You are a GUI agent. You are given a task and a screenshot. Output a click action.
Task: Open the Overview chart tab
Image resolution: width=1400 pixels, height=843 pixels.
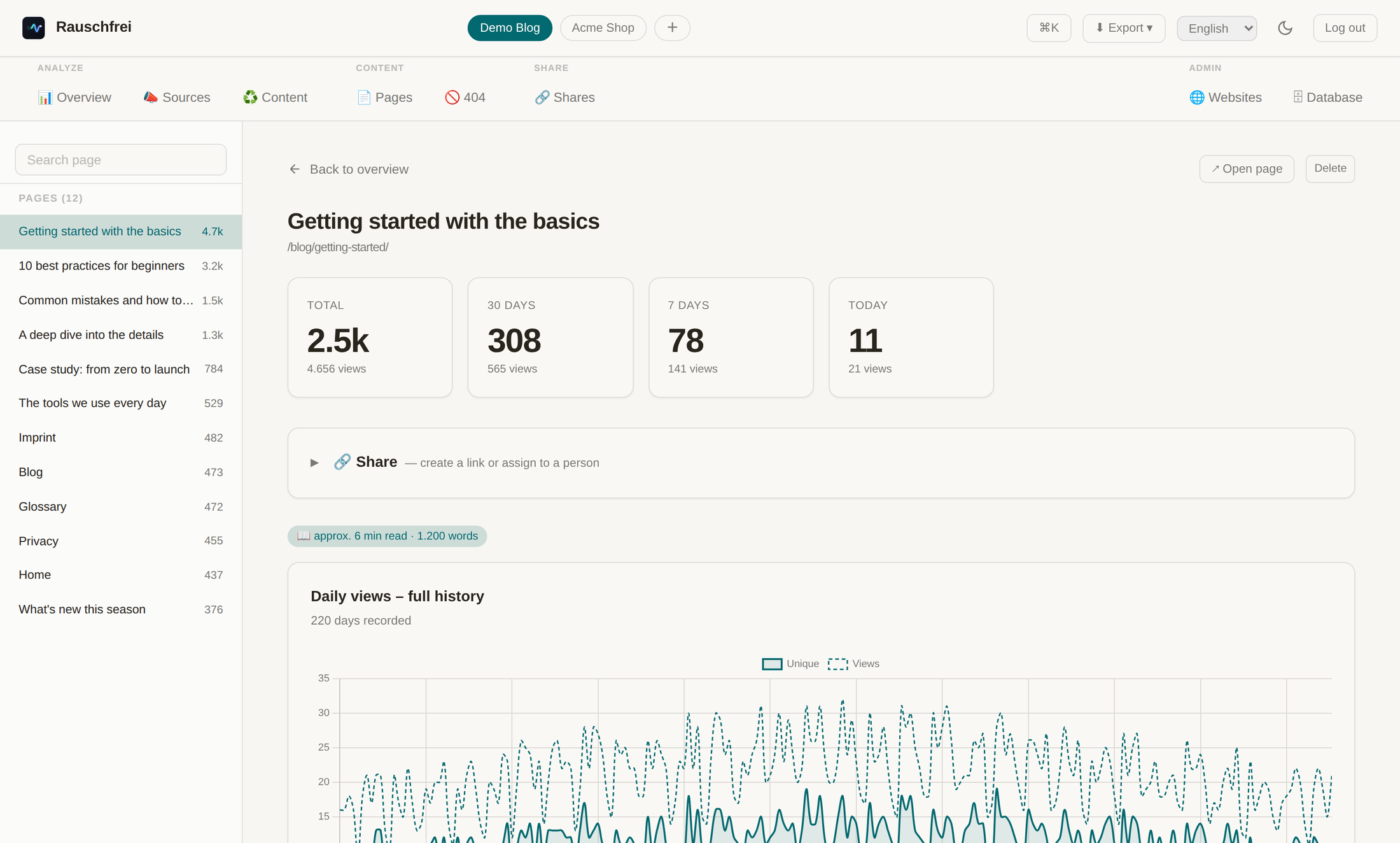[74, 97]
